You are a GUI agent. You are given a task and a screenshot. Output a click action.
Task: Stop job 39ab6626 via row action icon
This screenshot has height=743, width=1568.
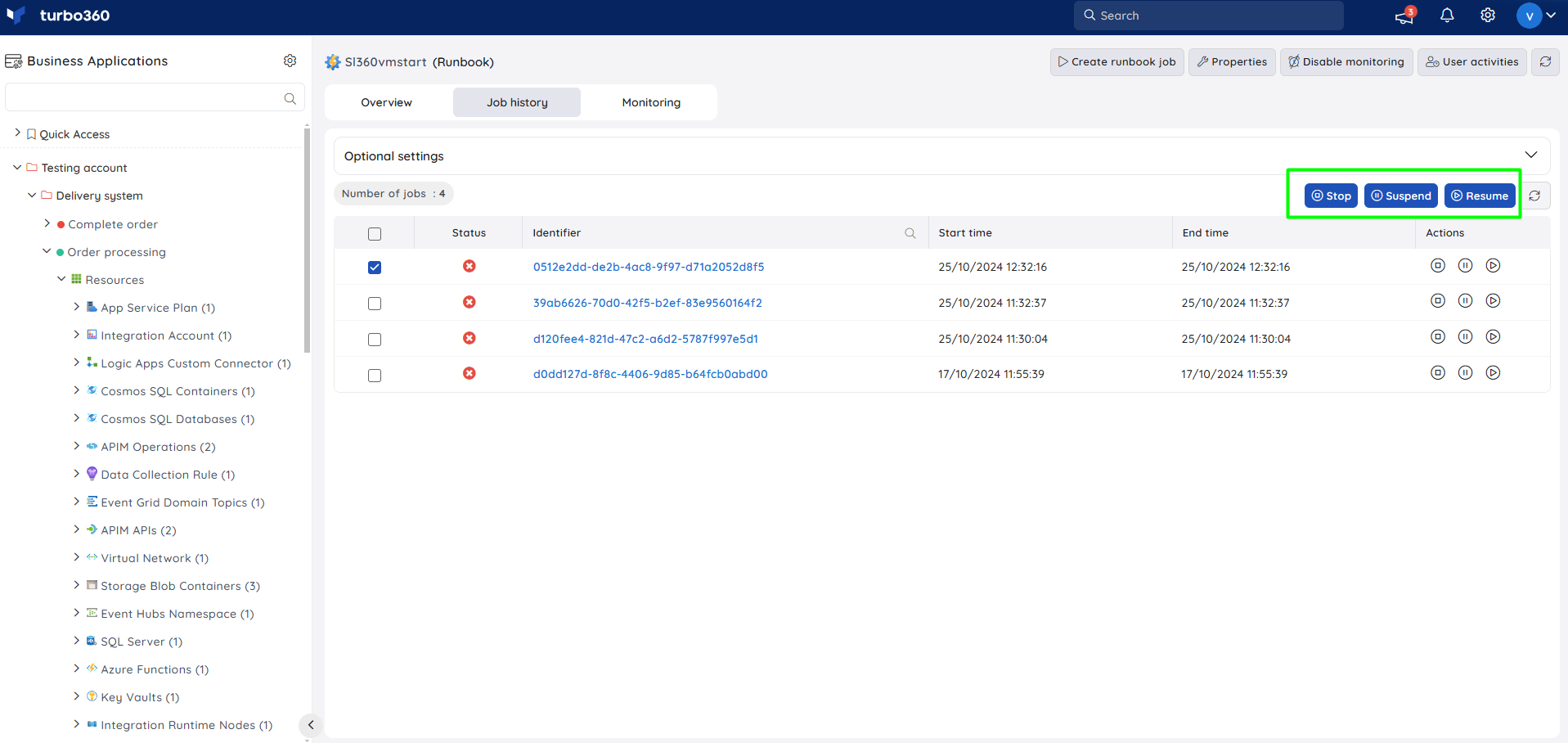click(x=1438, y=301)
